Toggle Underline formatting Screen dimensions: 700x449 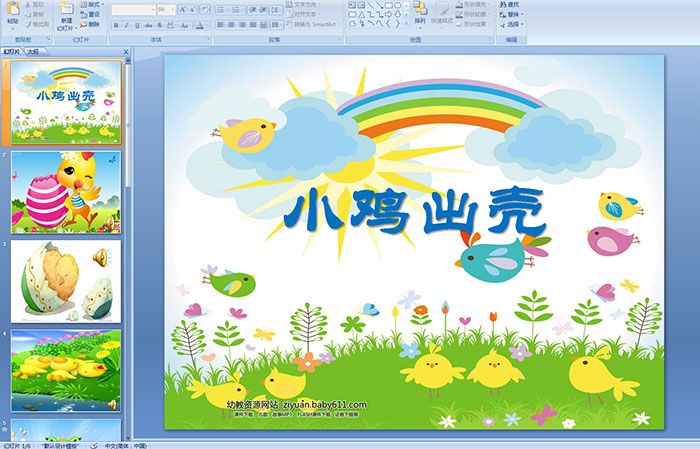pyautogui.click(x=137, y=25)
